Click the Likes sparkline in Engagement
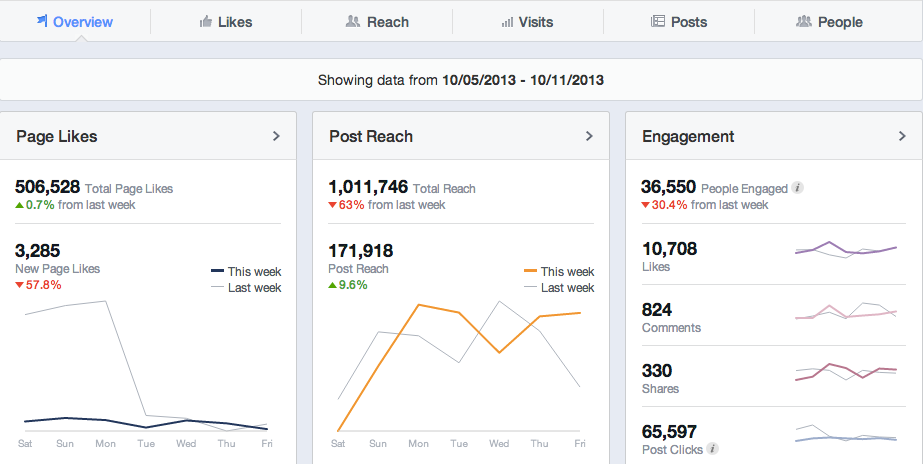Screen dimensions: 923x464 846,250
